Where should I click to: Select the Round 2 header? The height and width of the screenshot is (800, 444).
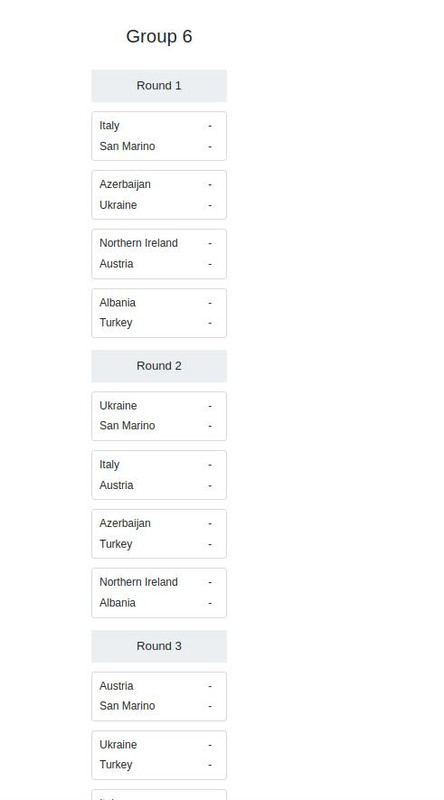159,366
